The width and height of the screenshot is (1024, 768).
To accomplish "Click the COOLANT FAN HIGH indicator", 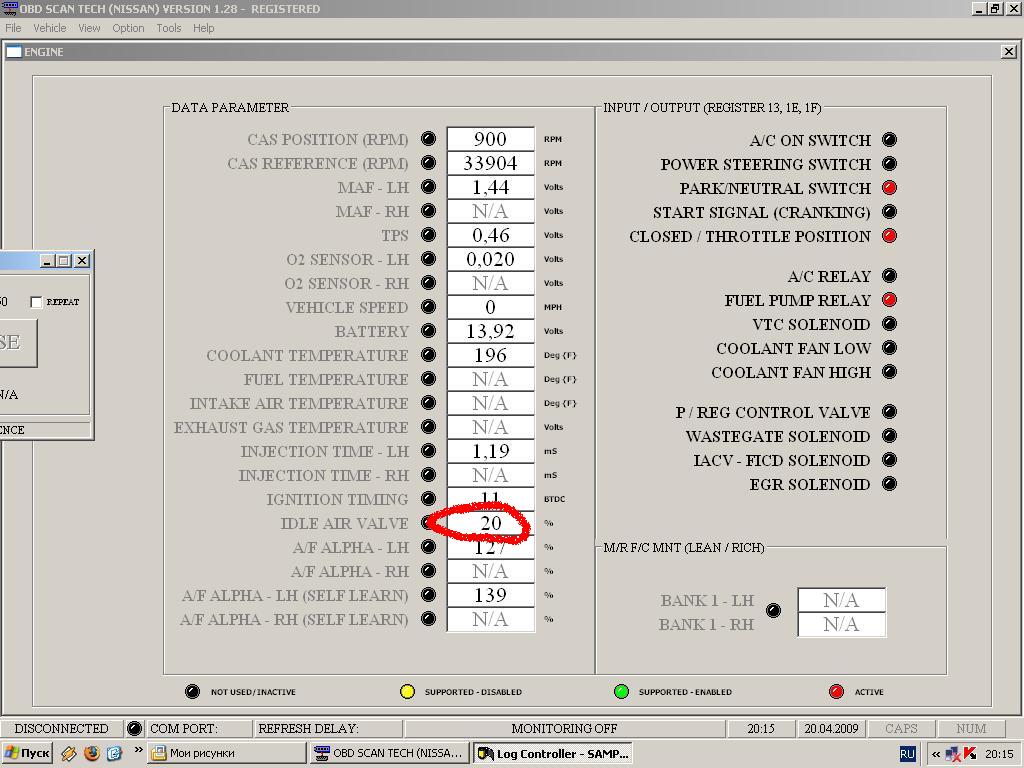I will tap(889, 372).
